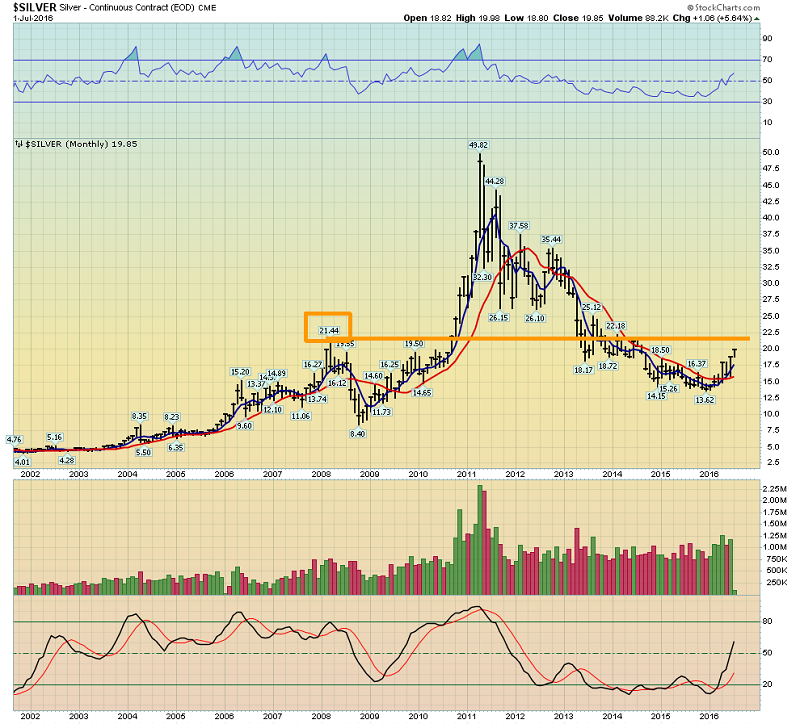
Task: Click the 18.72 low price label
Action: pyautogui.click(x=608, y=366)
